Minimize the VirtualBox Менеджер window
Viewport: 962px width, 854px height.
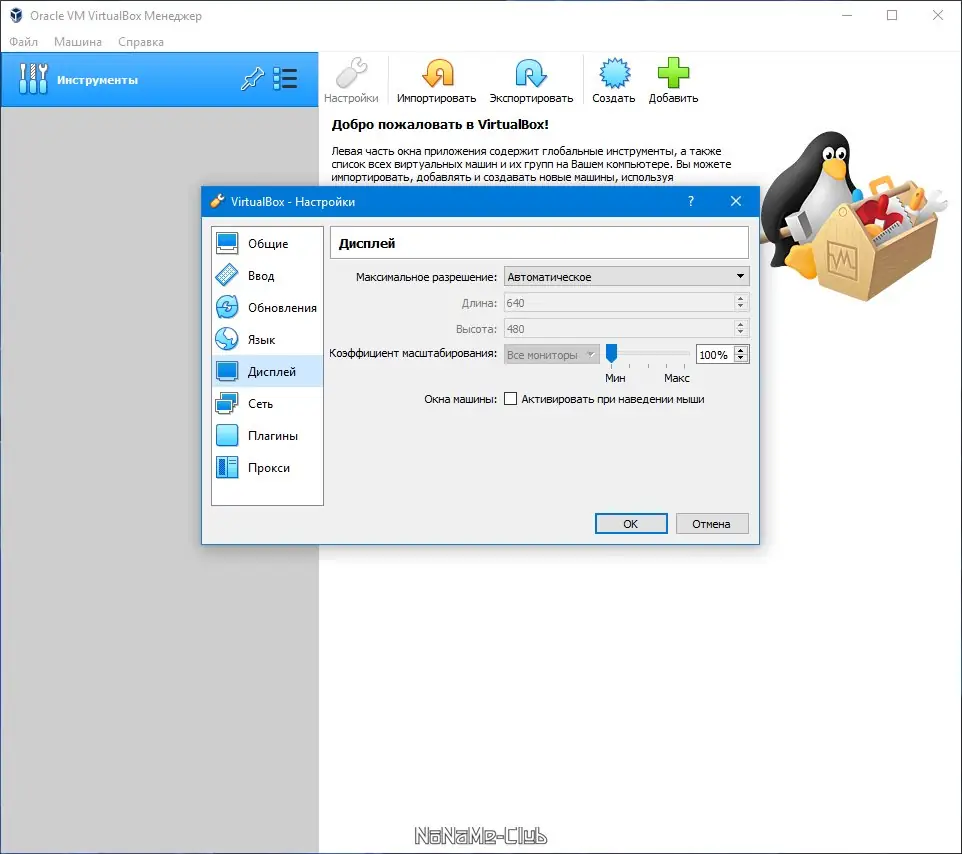[847, 15]
